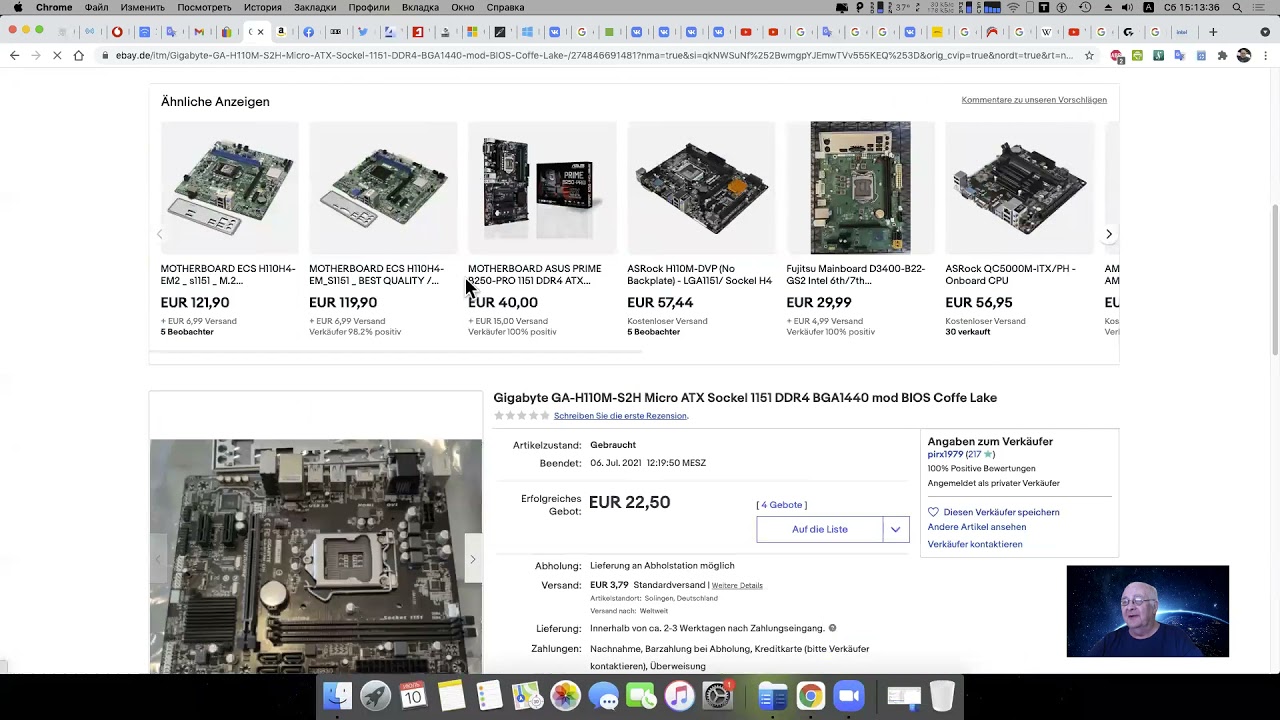Open Zoom from the Dock
This screenshot has width=1280, height=720.
tap(848, 695)
